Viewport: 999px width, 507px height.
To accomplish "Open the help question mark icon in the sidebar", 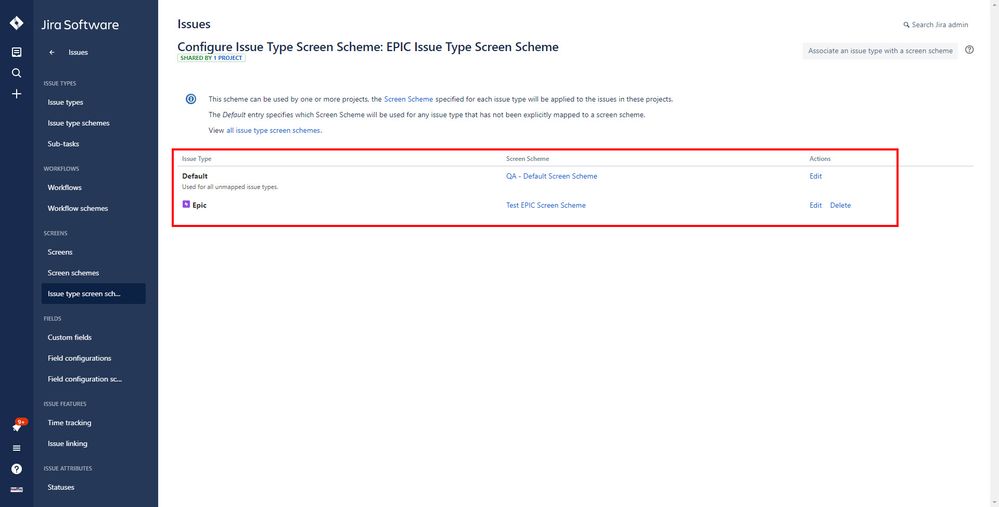I will pos(17,469).
